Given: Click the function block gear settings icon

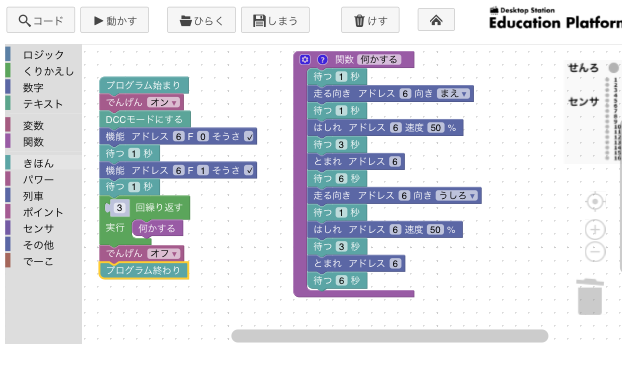Looking at the screenshot, I should tap(305, 59).
